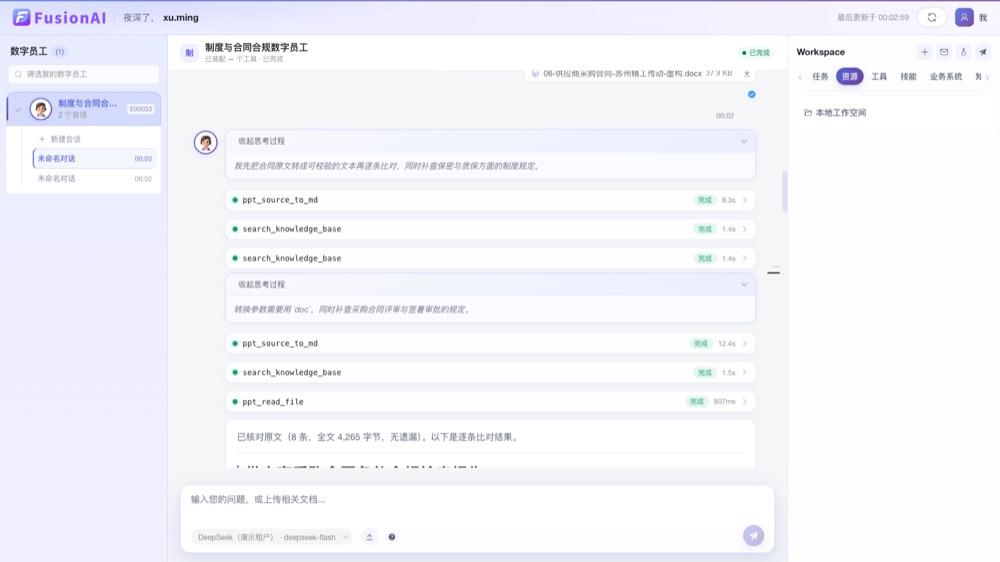Click the 已完成 status badge
The image size is (1000, 562).
[756, 53]
